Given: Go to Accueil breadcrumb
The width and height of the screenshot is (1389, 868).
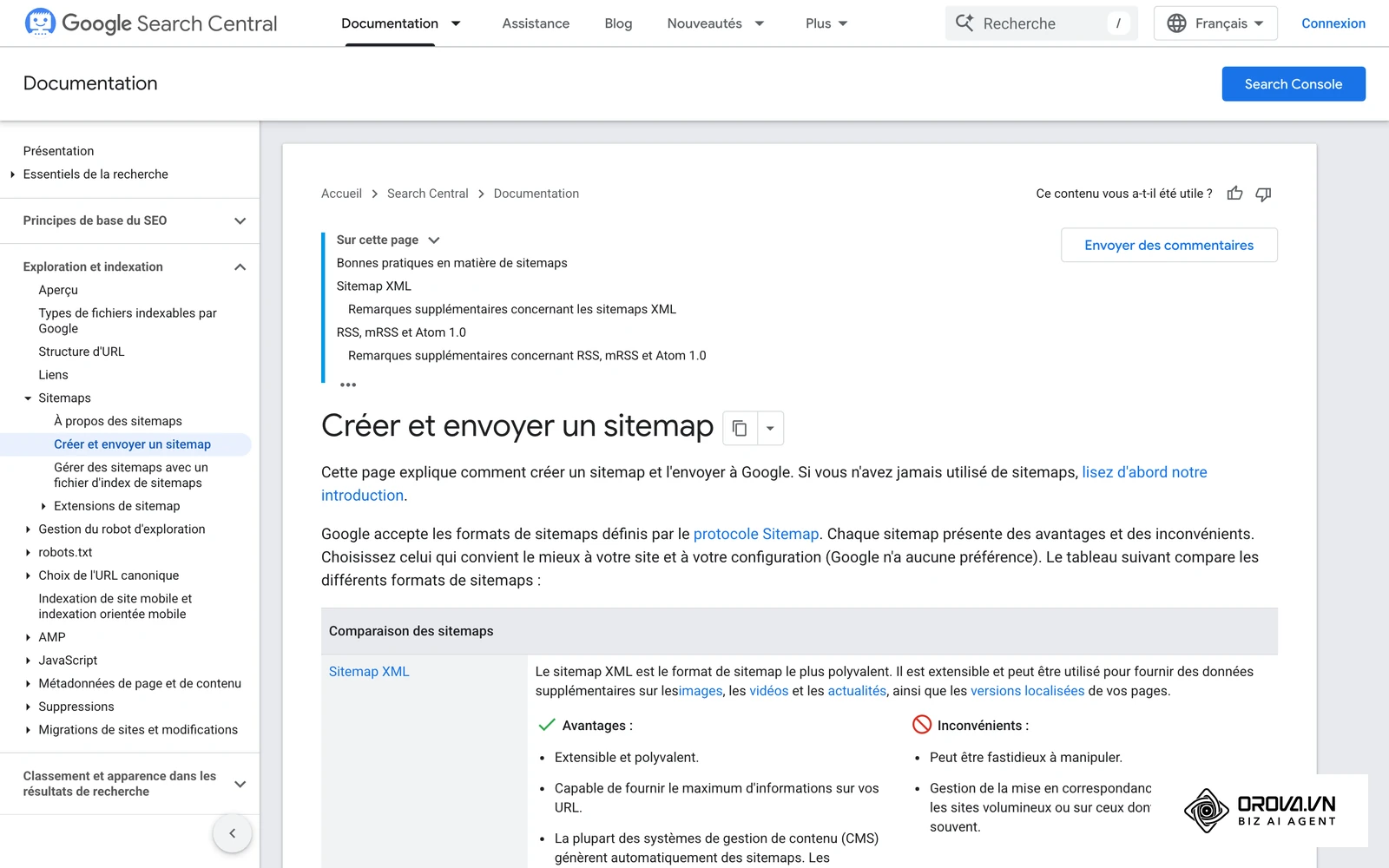Looking at the screenshot, I should tap(341, 194).
